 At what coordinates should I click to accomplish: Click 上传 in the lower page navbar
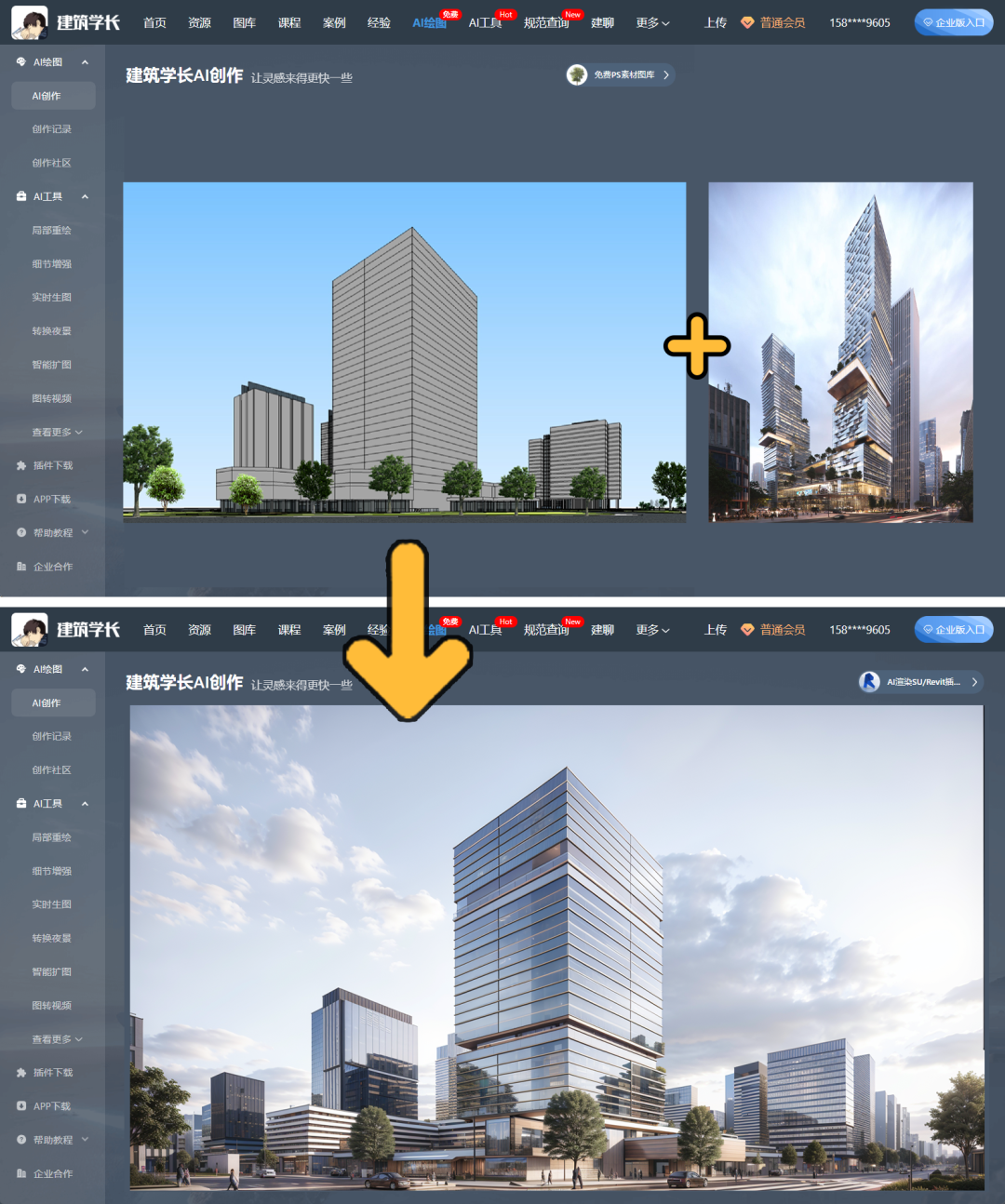point(716,630)
